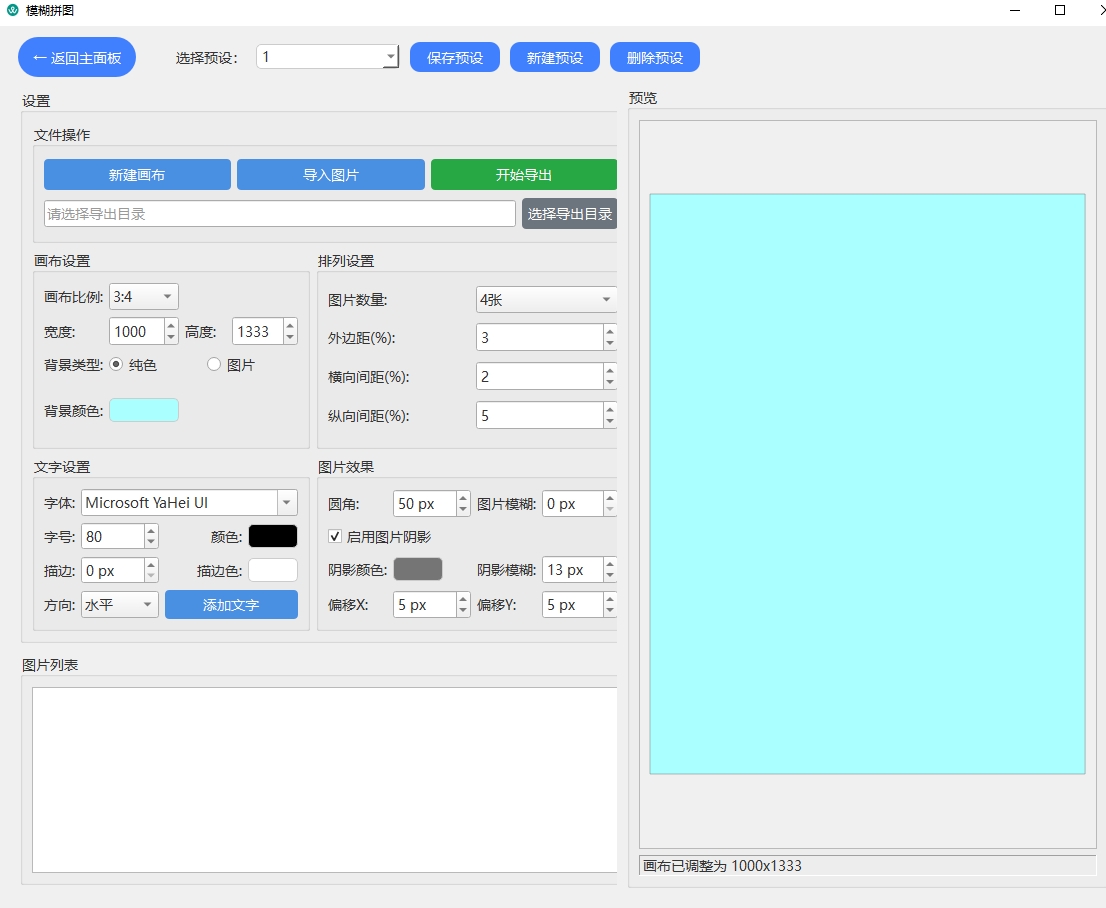Screen dimensions: 1106x908
Task: Minimize the 模糊拼图 window
Action: [1015, 11]
